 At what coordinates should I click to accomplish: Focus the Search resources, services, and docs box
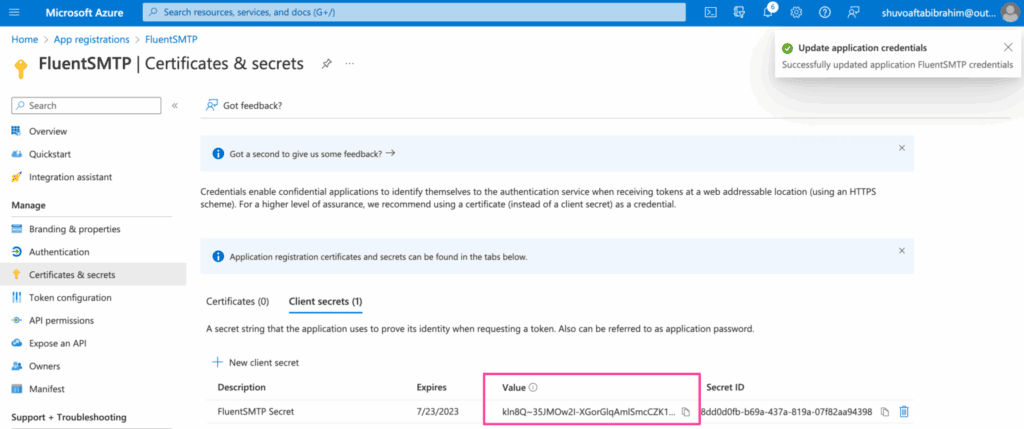(414, 12)
